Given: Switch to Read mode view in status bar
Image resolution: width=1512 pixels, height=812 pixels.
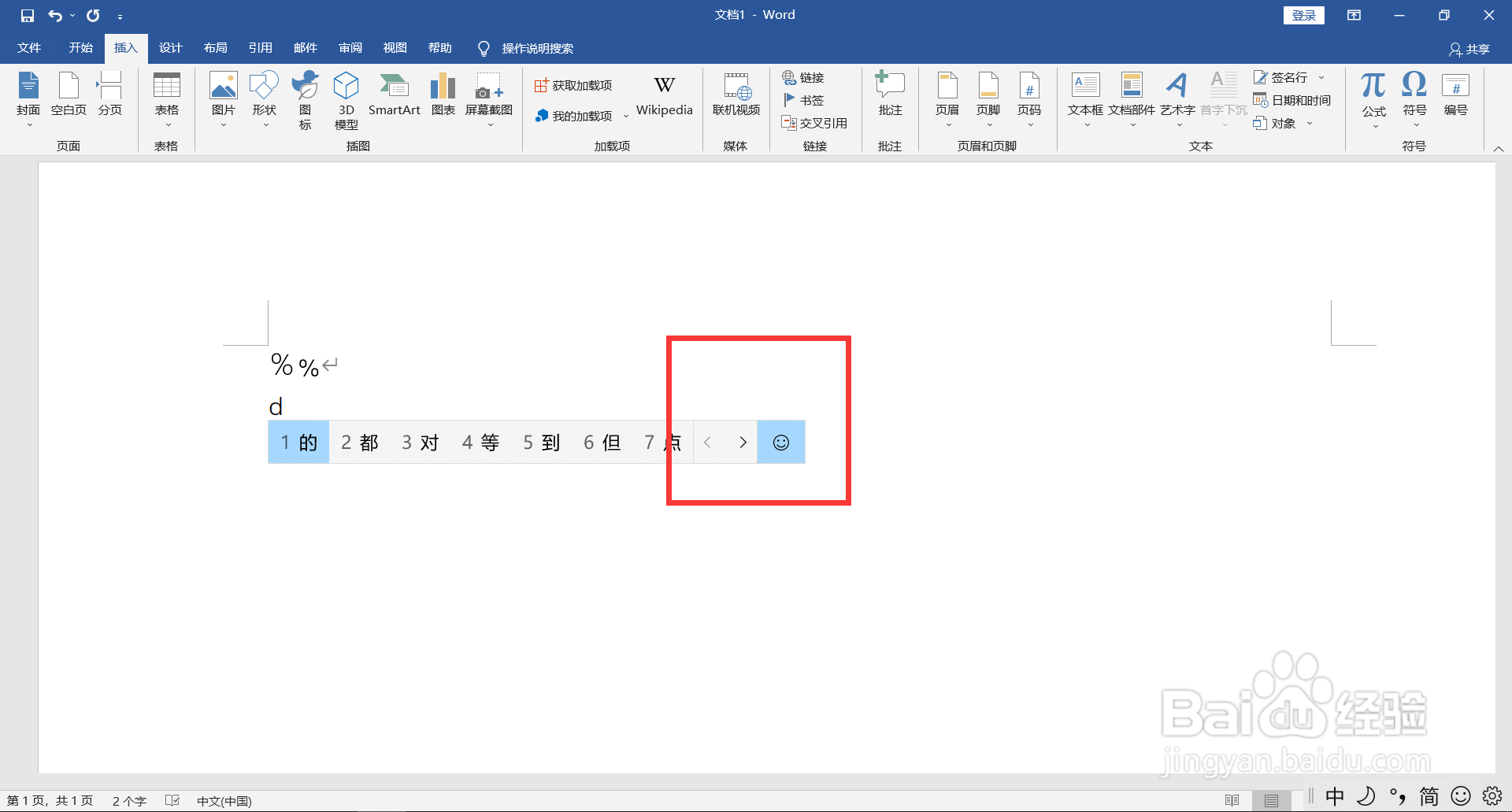Looking at the screenshot, I should coord(1232,800).
